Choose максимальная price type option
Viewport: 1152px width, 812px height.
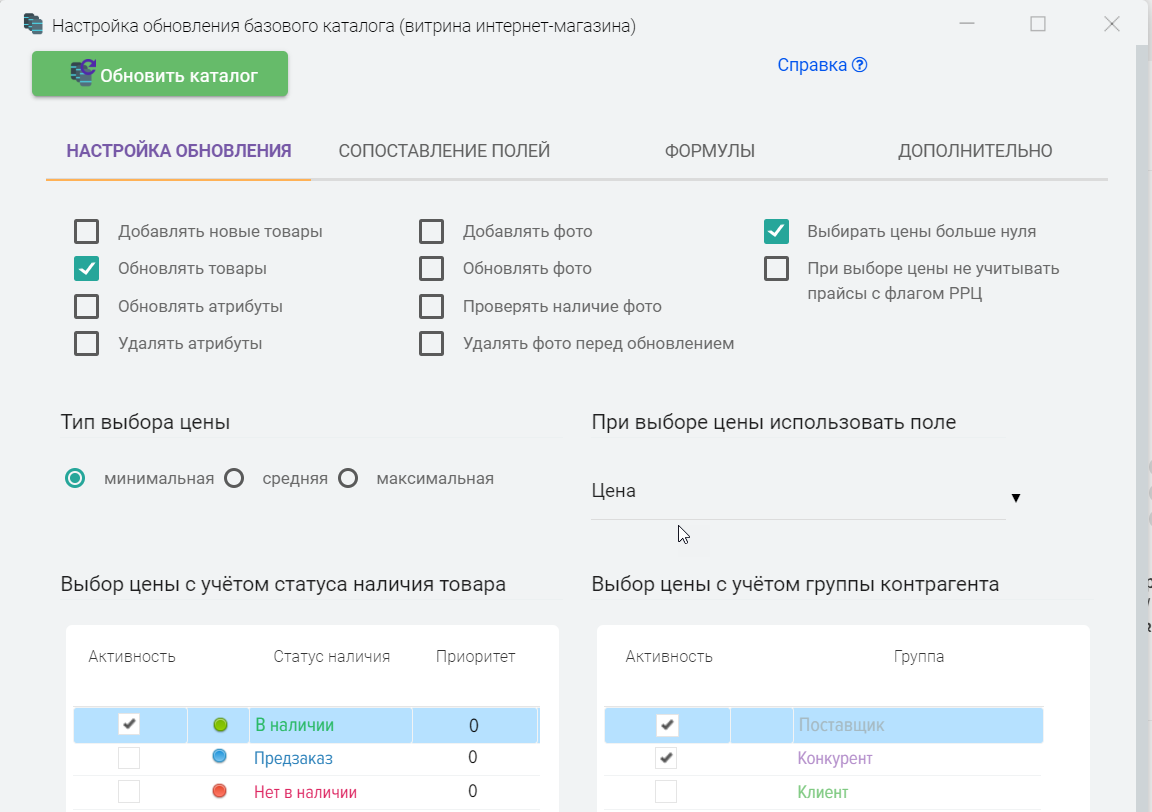pyautogui.click(x=348, y=479)
